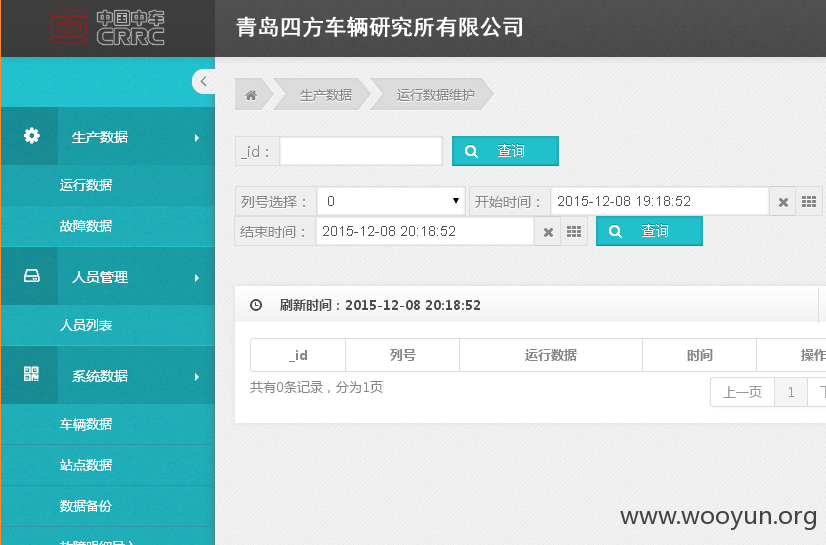Screen dimensions: 826x545
Task: Click the 青岛四方车辆研究所有限公司 title
Action: [379, 27]
